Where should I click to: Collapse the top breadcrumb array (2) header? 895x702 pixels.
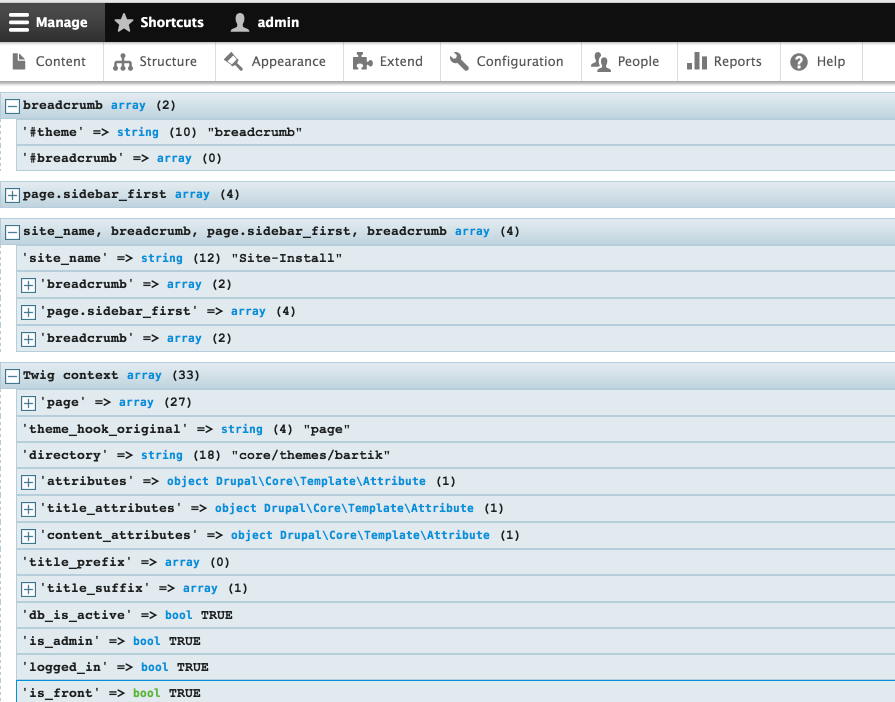12,106
